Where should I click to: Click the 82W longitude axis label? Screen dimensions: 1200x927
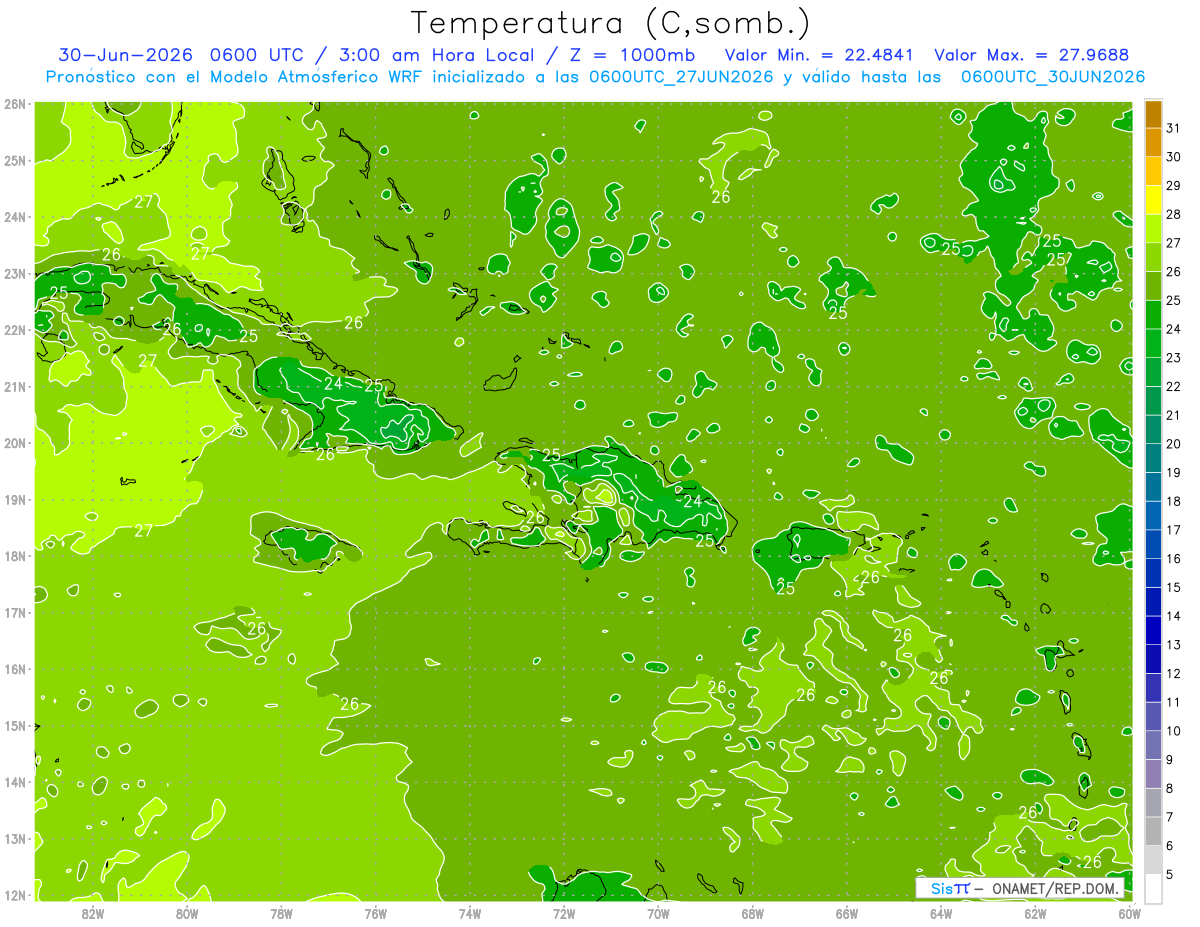[93, 913]
